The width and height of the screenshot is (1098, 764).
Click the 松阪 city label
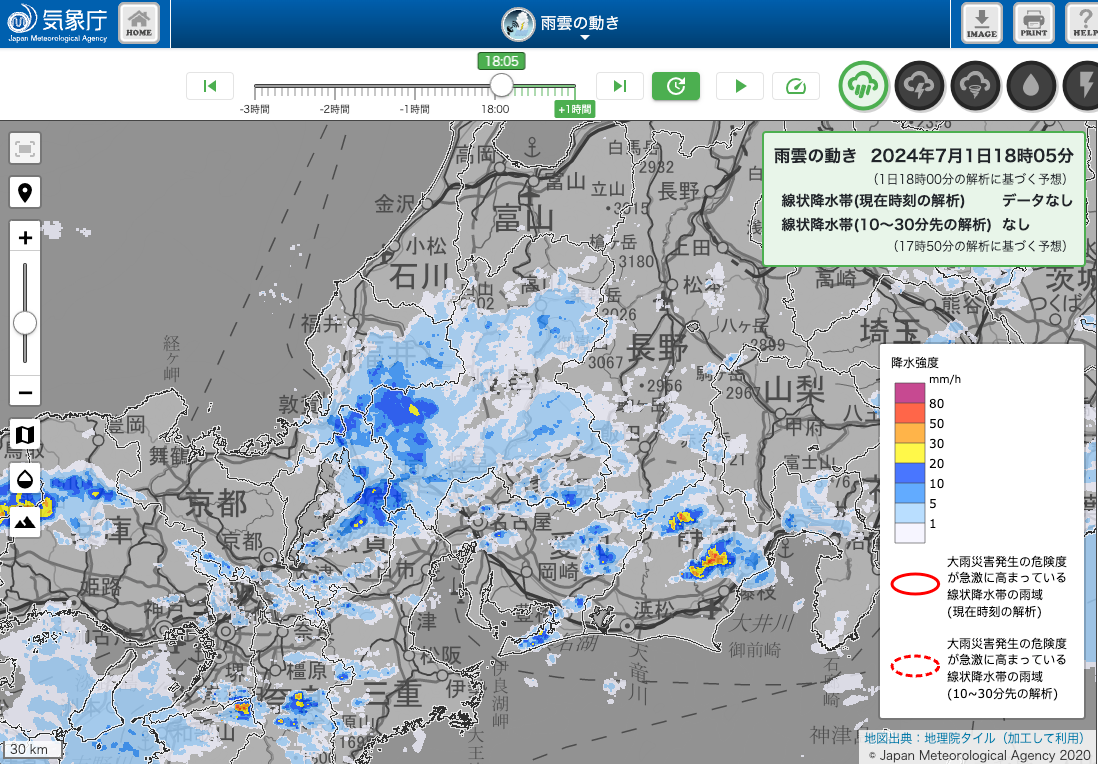(x=441, y=654)
